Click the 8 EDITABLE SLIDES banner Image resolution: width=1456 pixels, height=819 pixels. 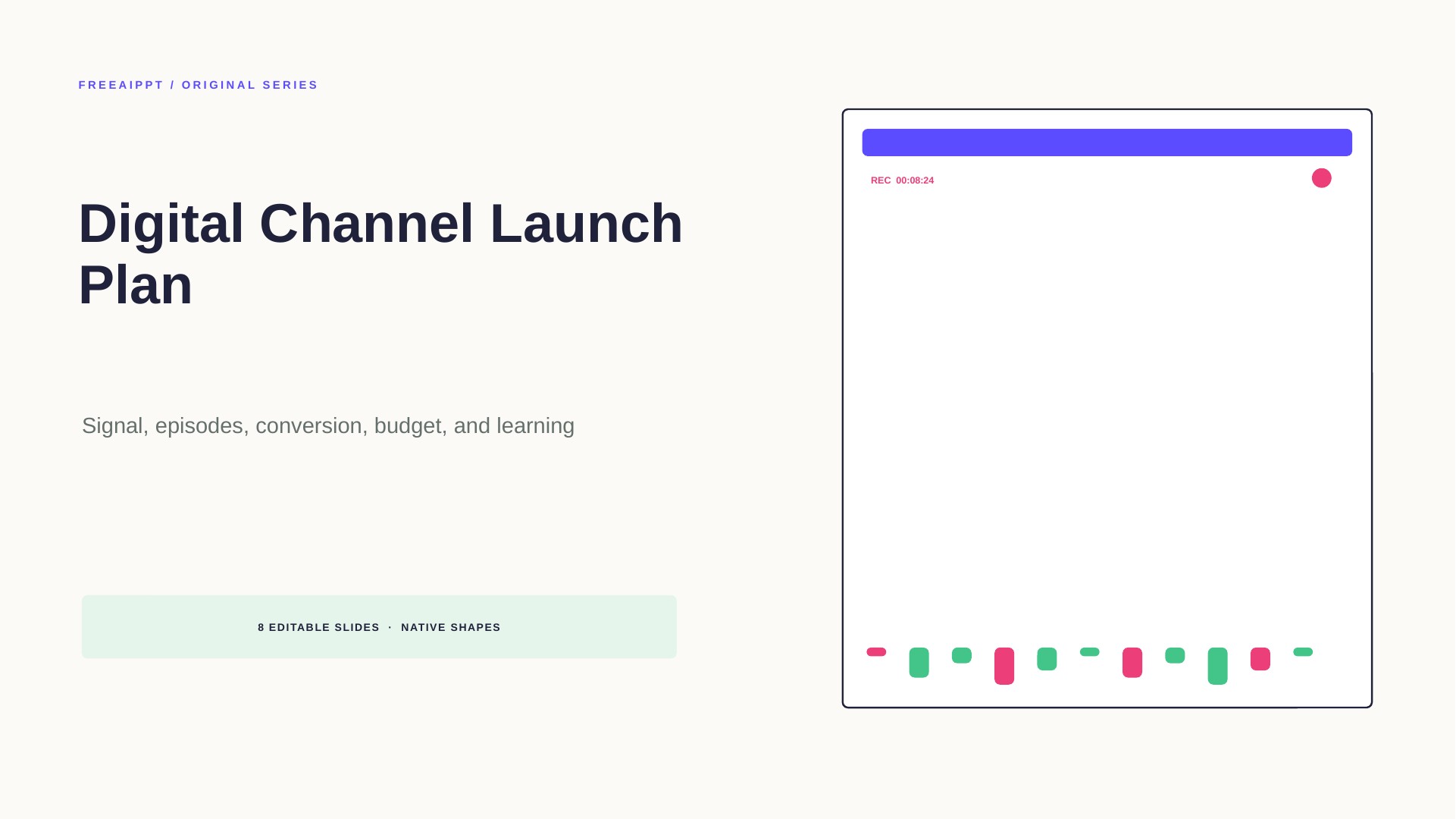point(379,627)
